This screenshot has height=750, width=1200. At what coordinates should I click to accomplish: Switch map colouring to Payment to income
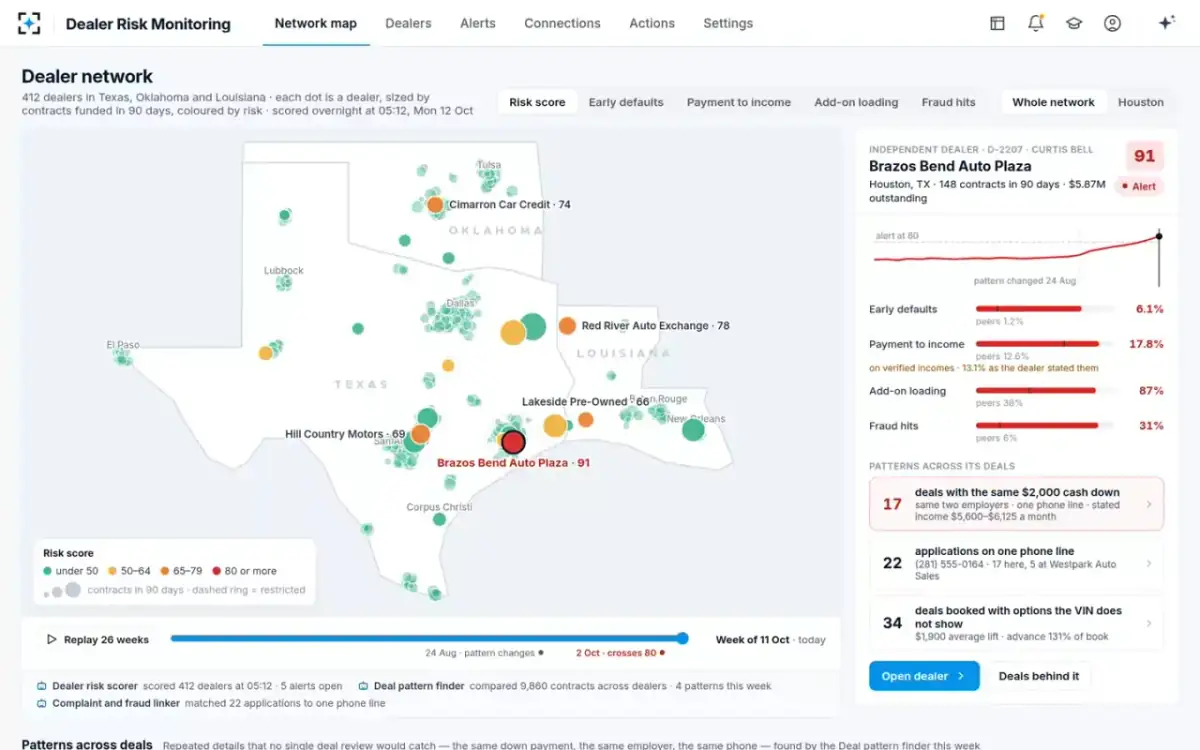739,102
